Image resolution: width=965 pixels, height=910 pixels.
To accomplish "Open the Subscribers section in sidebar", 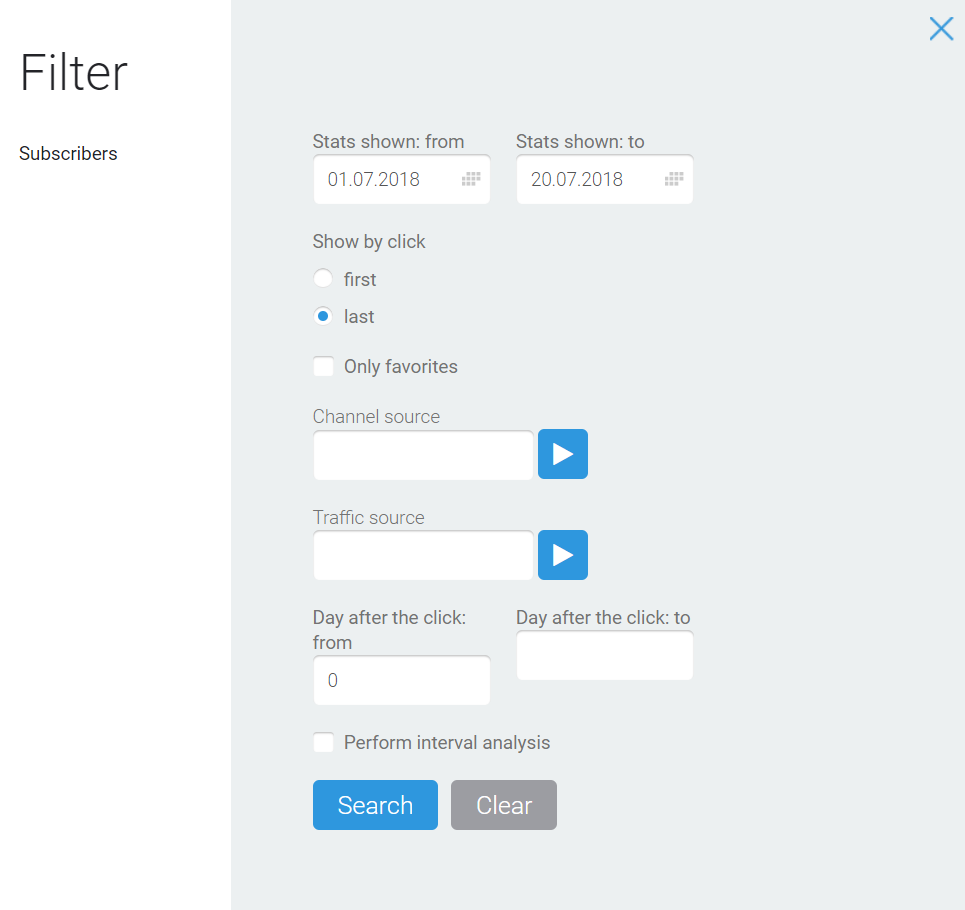I will (x=68, y=153).
